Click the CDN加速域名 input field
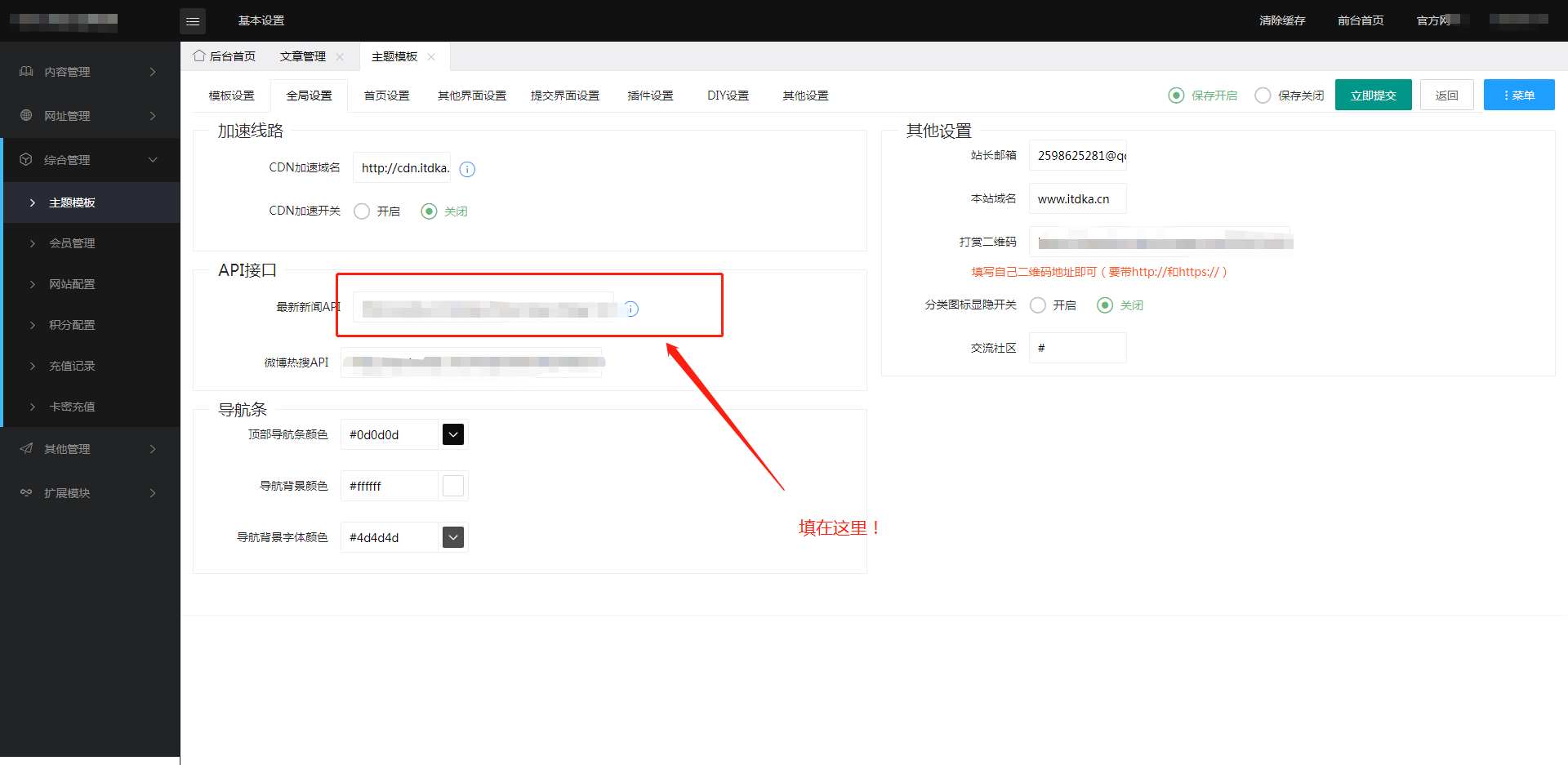 tap(402, 167)
